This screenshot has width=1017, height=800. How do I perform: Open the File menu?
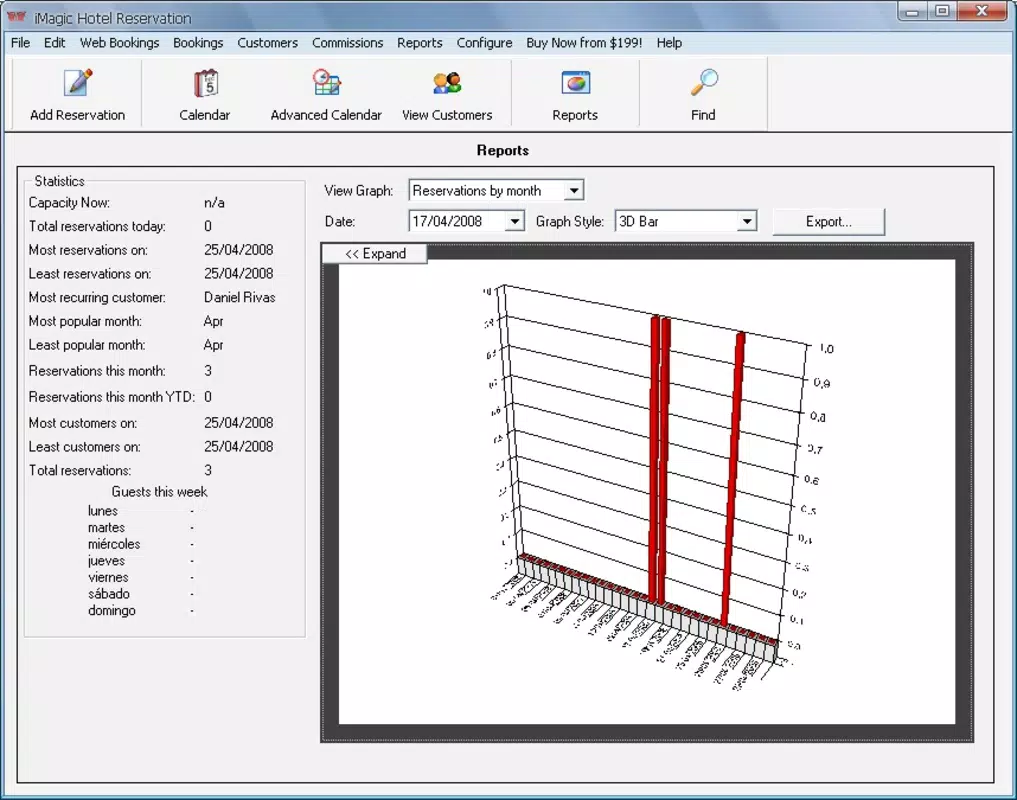(x=20, y=43)
